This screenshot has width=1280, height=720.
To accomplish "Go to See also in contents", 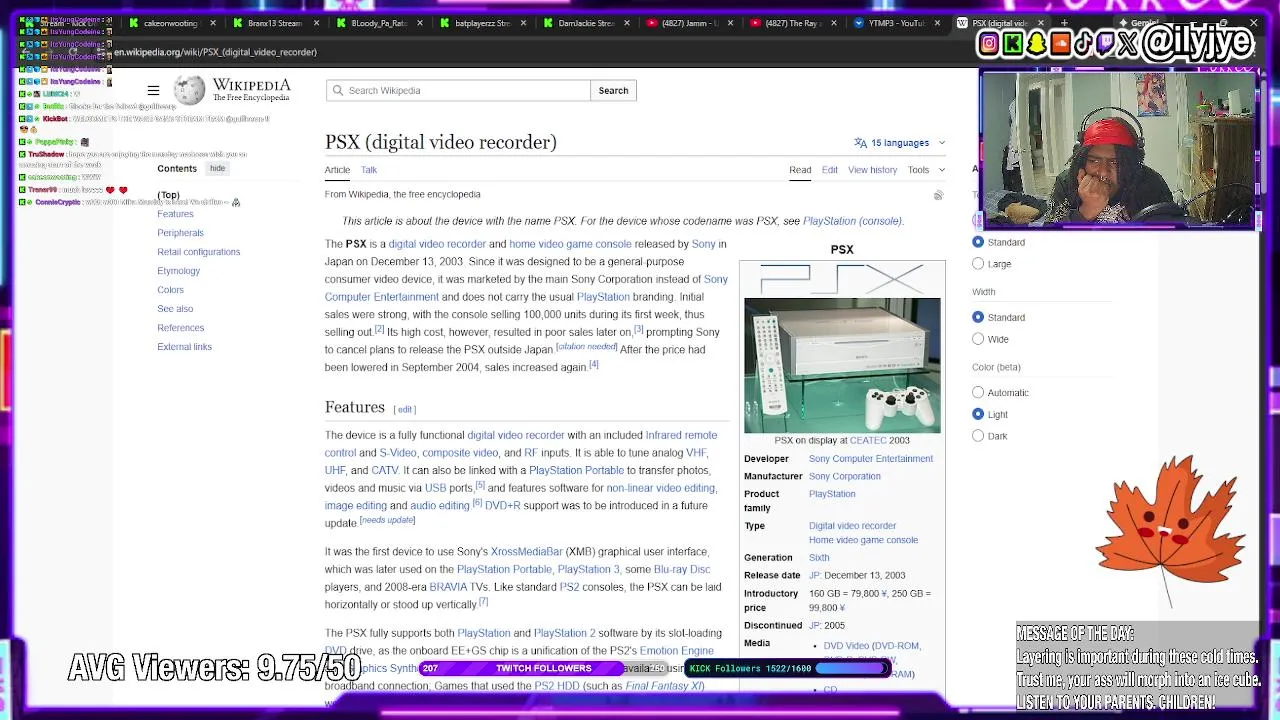I will point(175,309).
